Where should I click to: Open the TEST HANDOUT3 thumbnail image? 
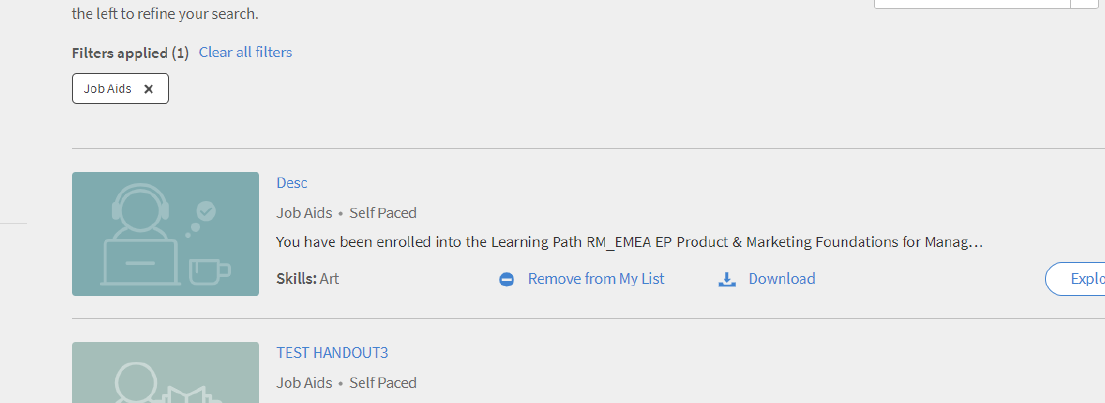(165, 373)
